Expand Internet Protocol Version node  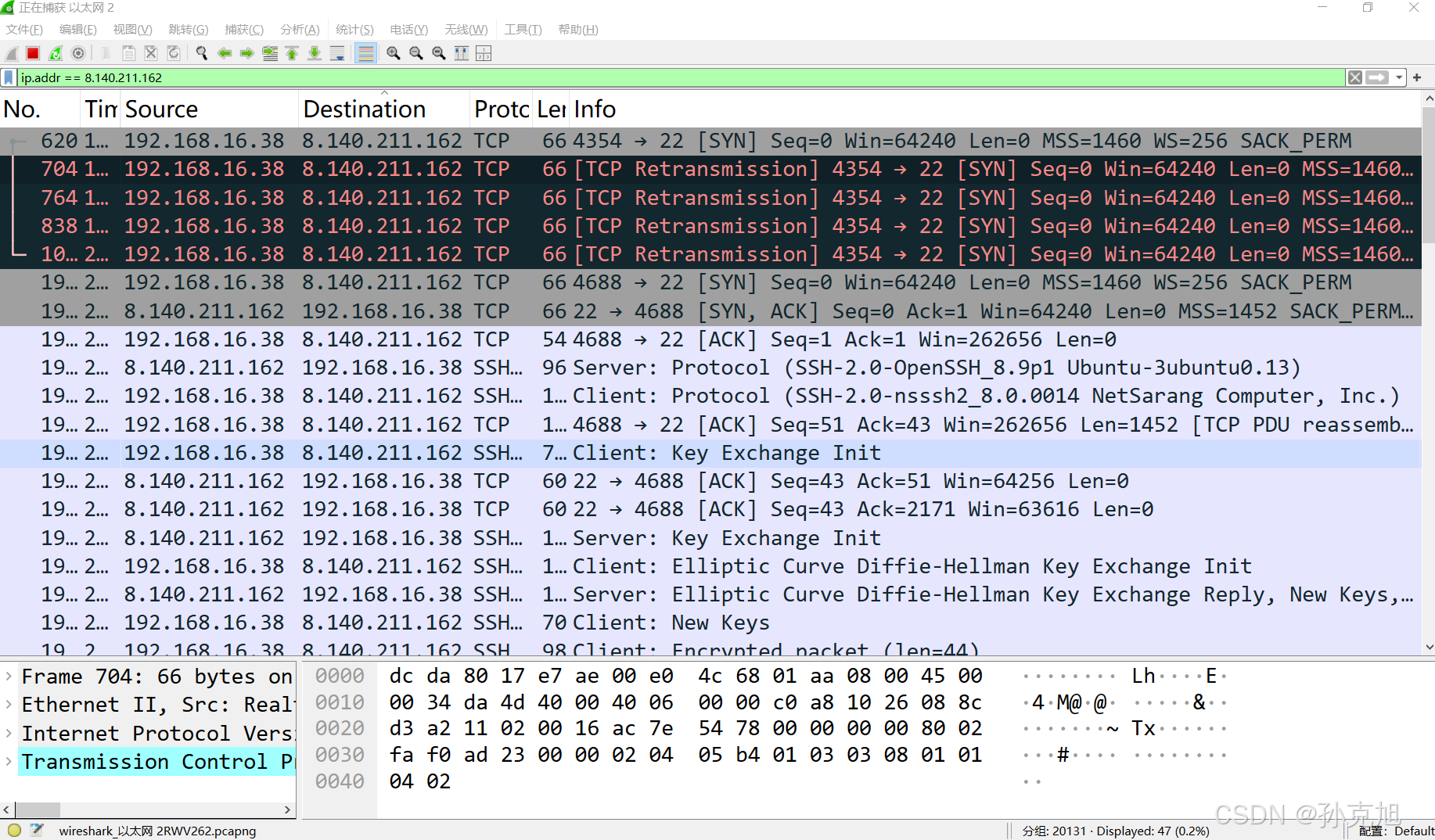pos(9,734)
